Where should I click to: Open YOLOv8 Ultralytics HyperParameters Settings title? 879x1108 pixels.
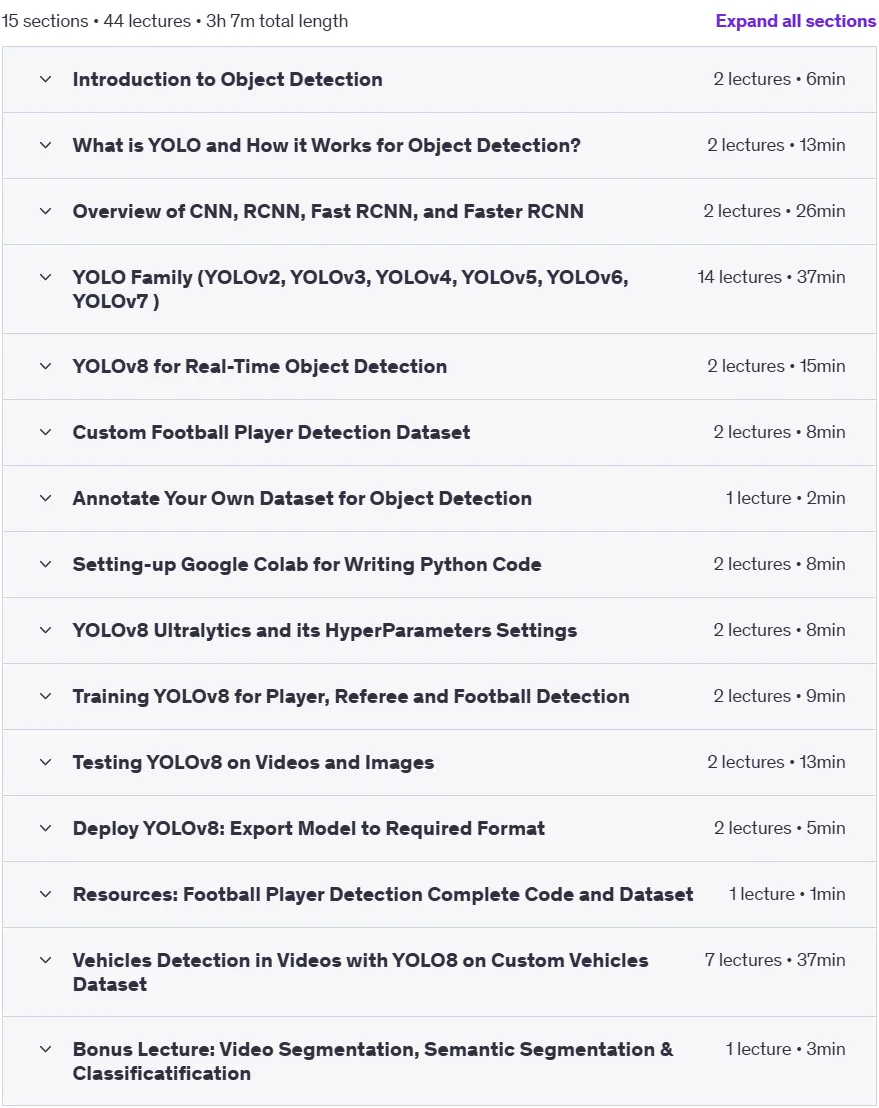(324, 630)
